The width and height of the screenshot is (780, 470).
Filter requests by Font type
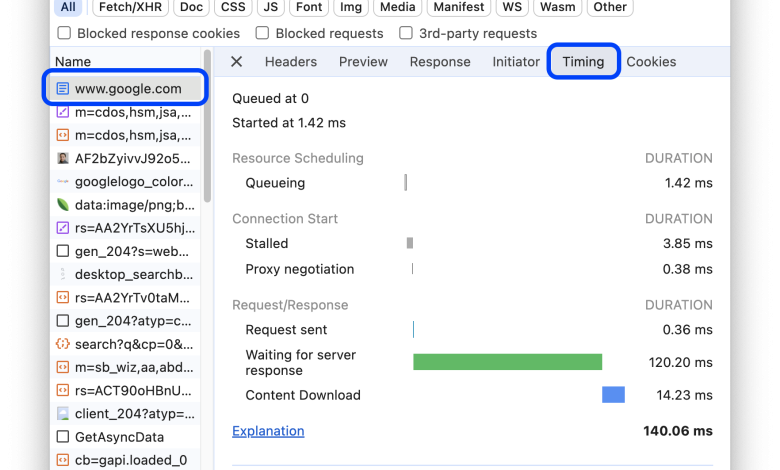309,7
